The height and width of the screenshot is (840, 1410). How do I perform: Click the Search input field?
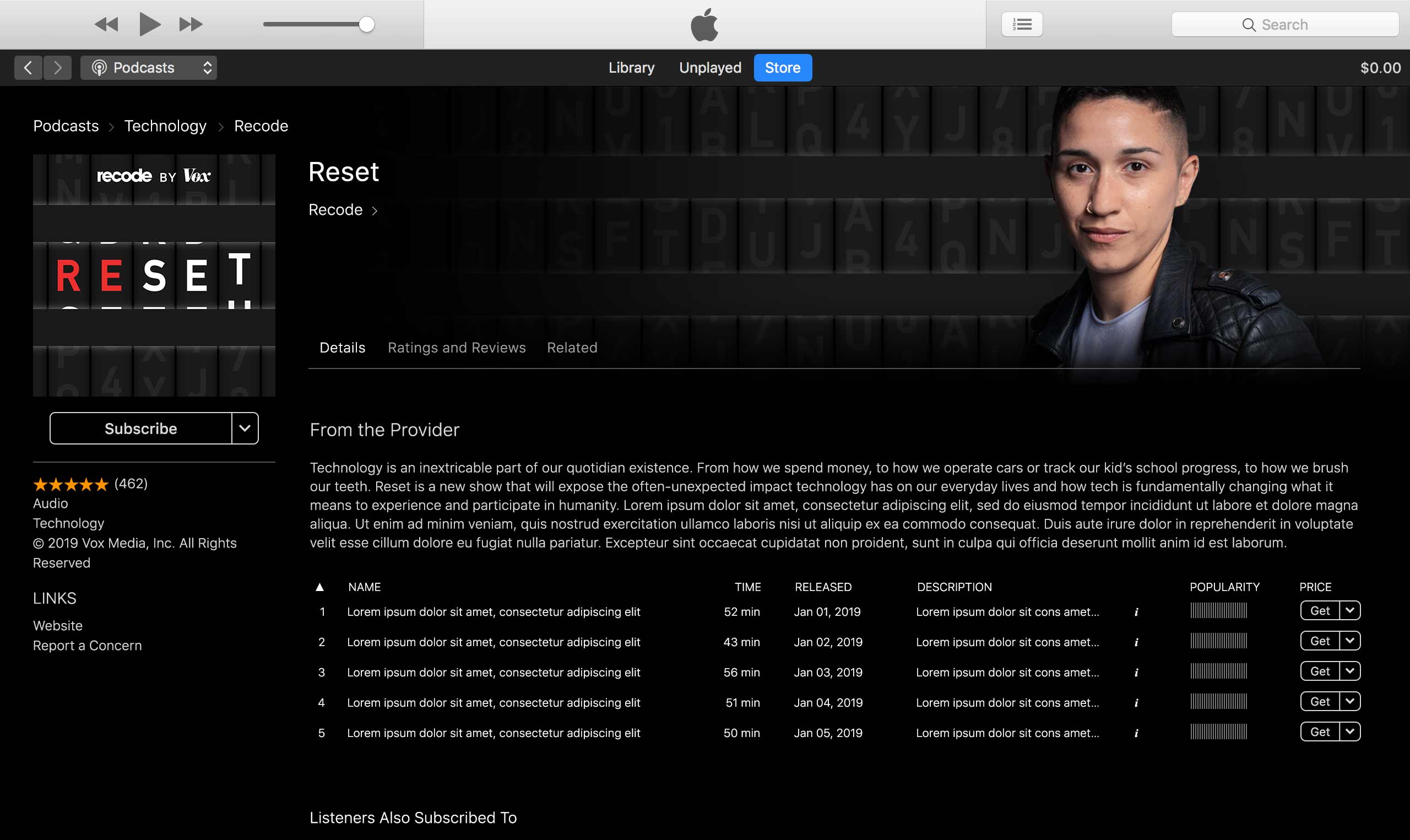click(1284, 24)
